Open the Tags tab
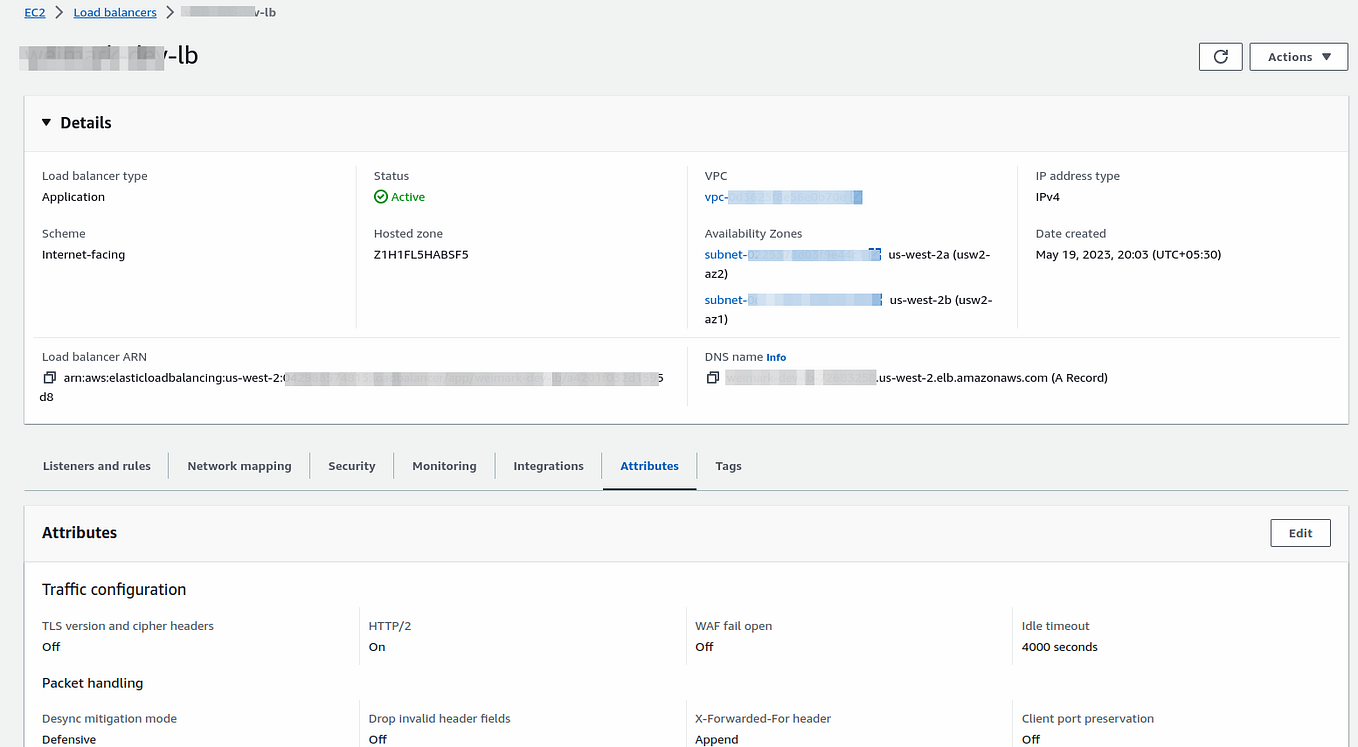This screenshot has height=747, width=1358. tap(728, 465)
